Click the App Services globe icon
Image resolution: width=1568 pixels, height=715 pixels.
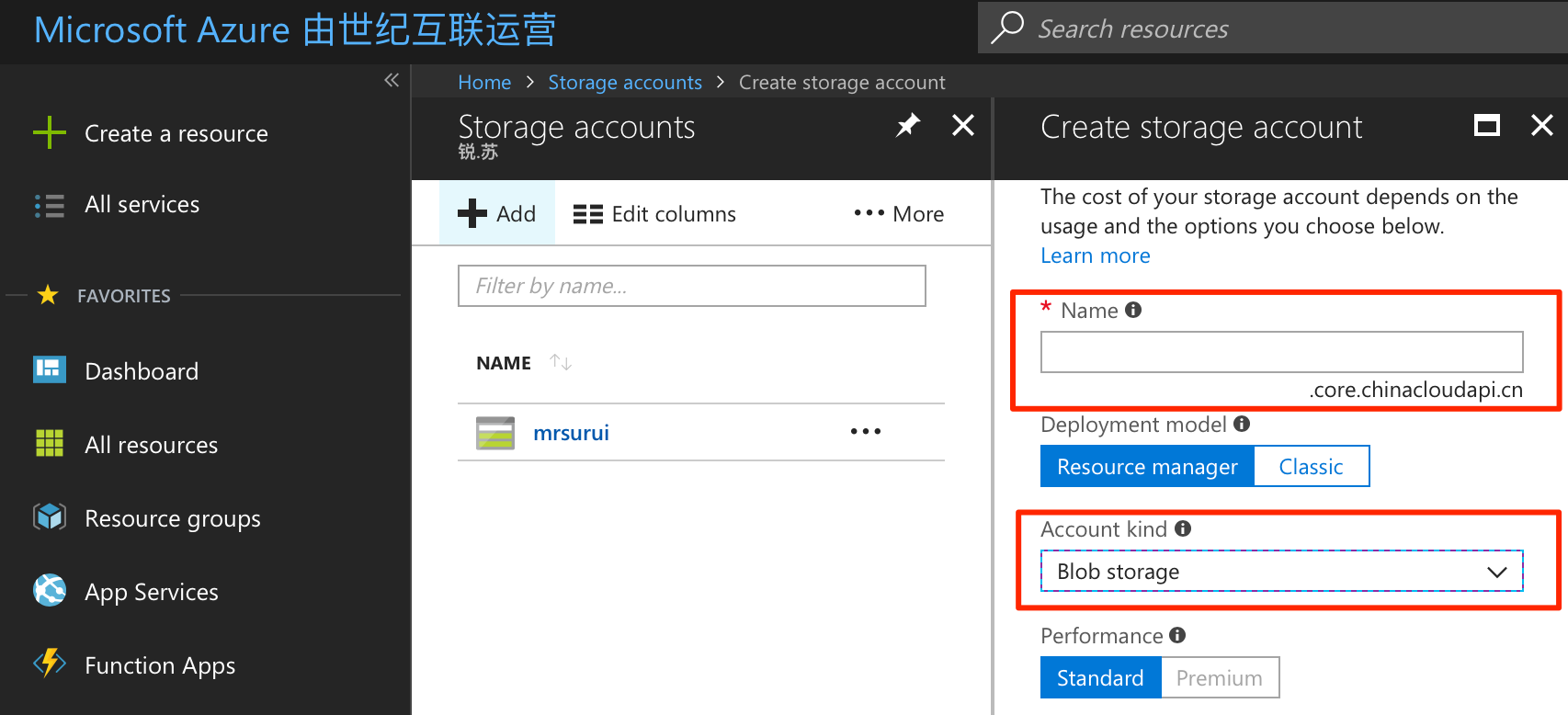(50, 590)
